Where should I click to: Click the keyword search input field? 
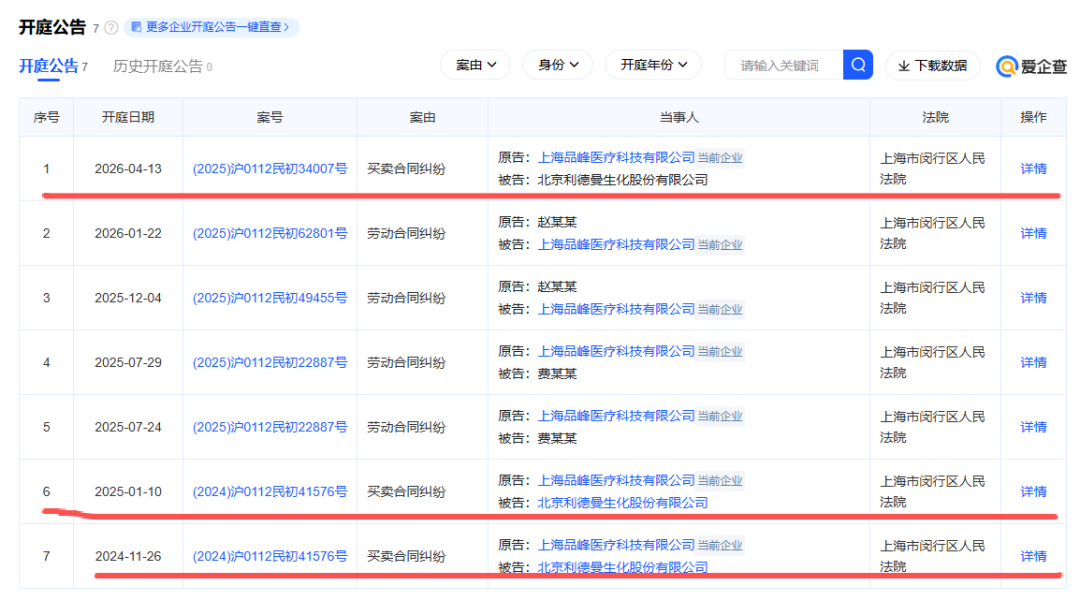[x=785, y=63]
